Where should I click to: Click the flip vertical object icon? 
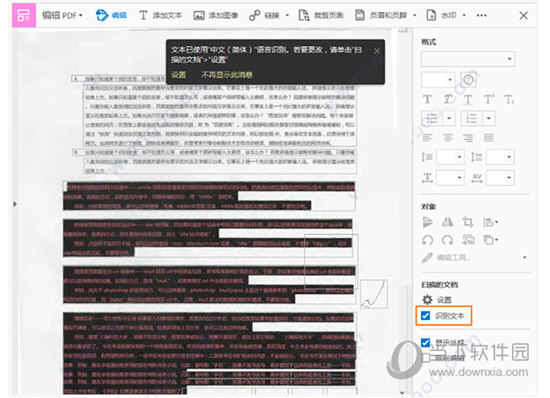click(x=428, y=222)
